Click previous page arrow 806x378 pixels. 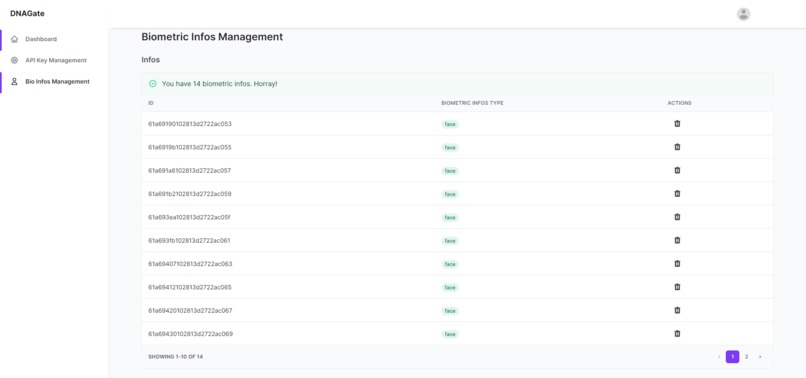coord(719,356)
